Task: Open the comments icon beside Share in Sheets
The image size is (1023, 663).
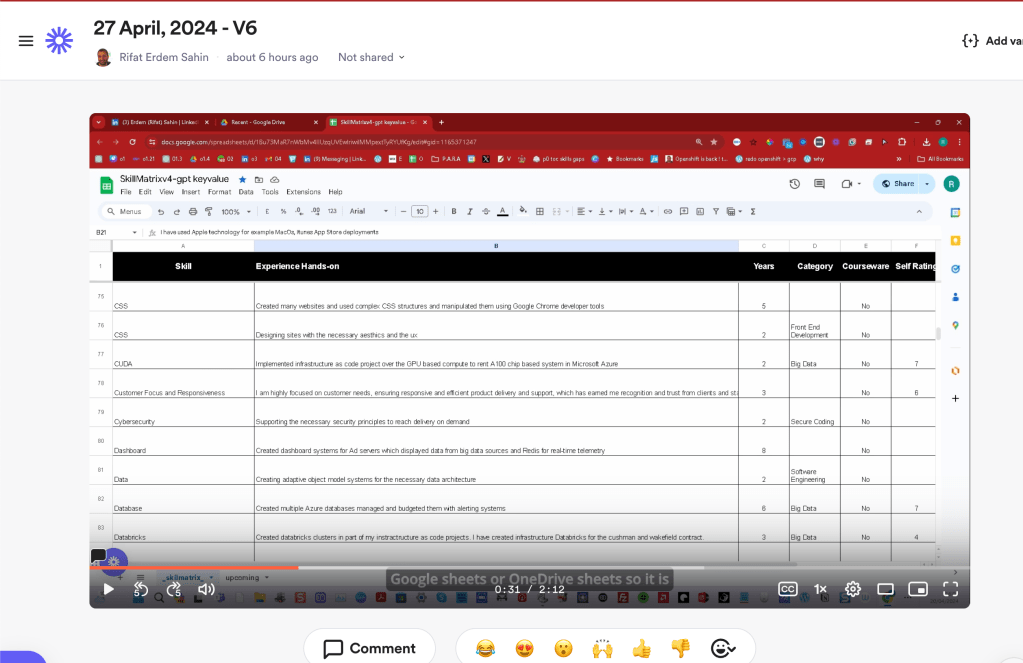Action: (819, 184)
